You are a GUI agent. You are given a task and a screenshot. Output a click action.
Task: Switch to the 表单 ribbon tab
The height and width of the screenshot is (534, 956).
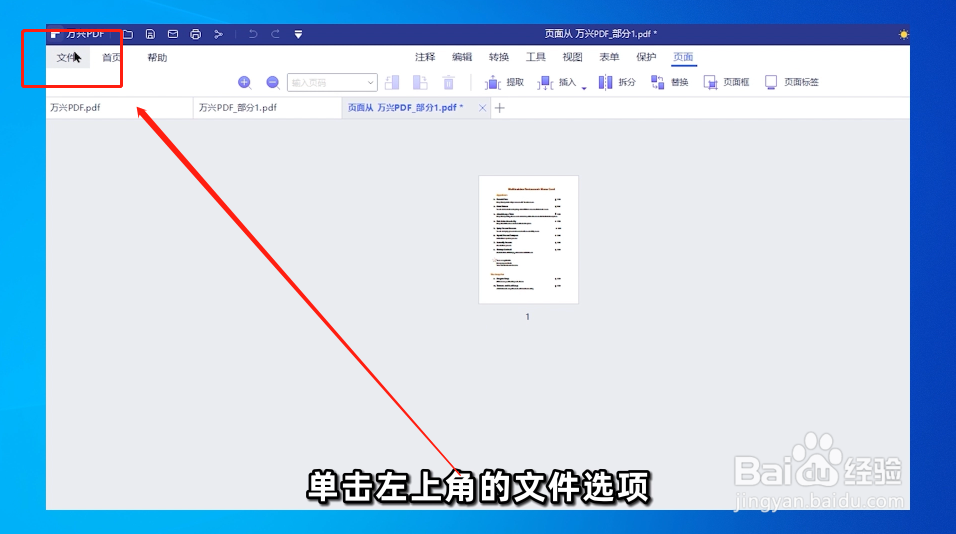tap(609, 57)
